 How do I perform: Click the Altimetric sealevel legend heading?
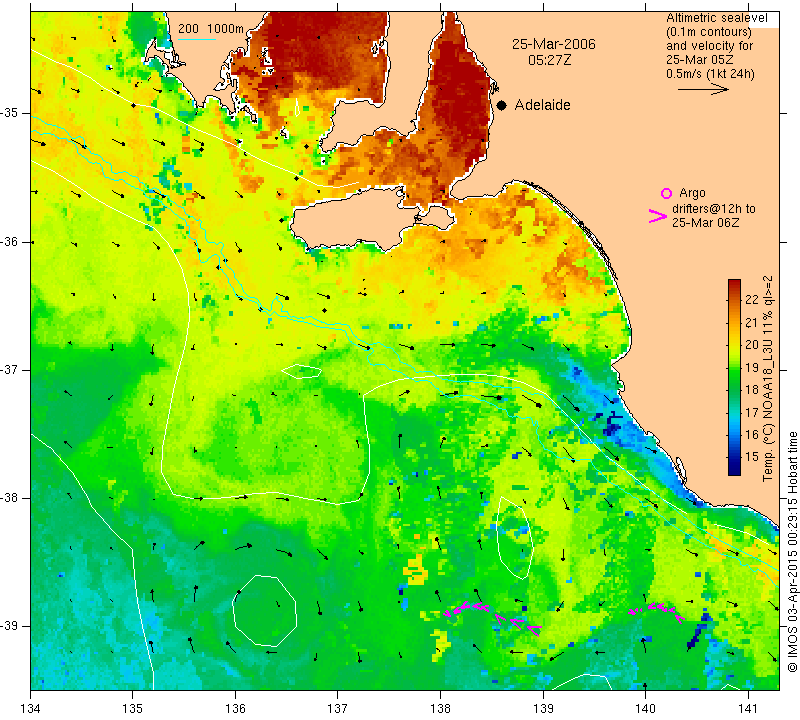[x=716, y=18]
